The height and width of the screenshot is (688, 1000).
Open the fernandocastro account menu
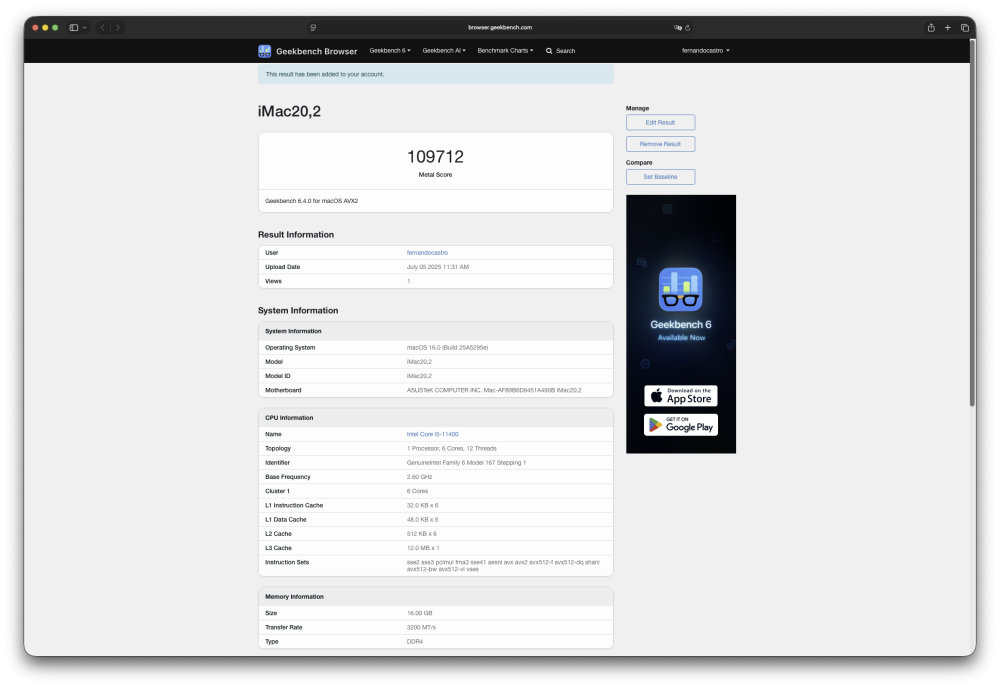point(705,50)
